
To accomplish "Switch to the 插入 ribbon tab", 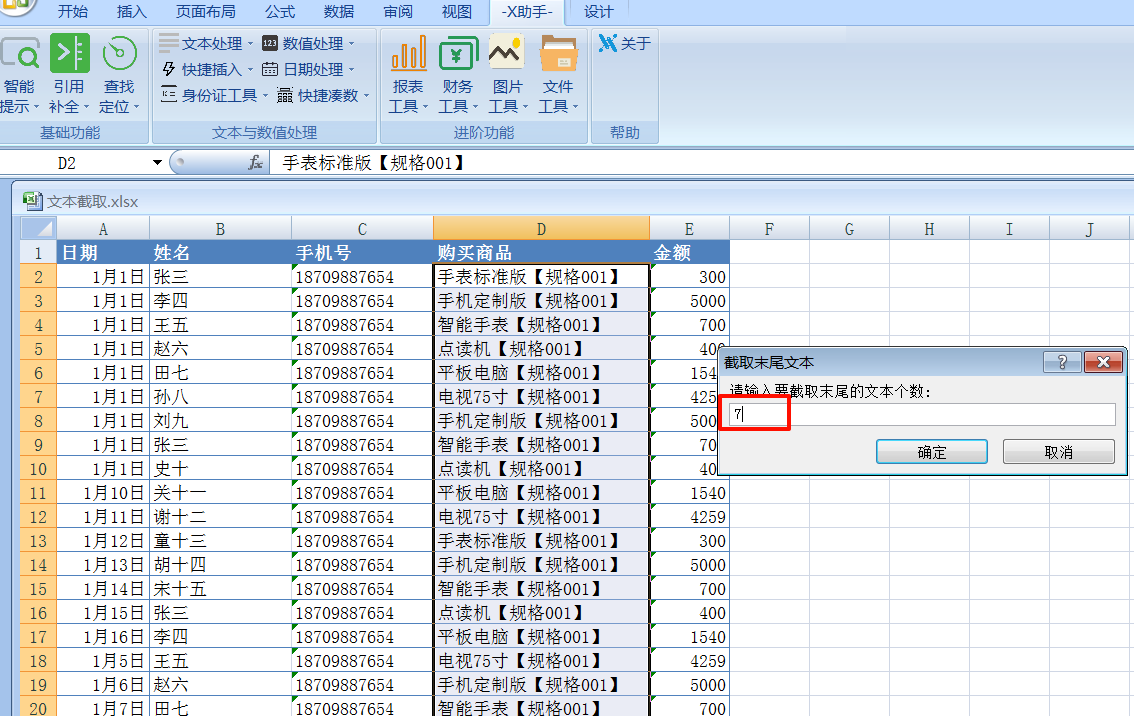I will pyautogui.click(x=132, y=12).
